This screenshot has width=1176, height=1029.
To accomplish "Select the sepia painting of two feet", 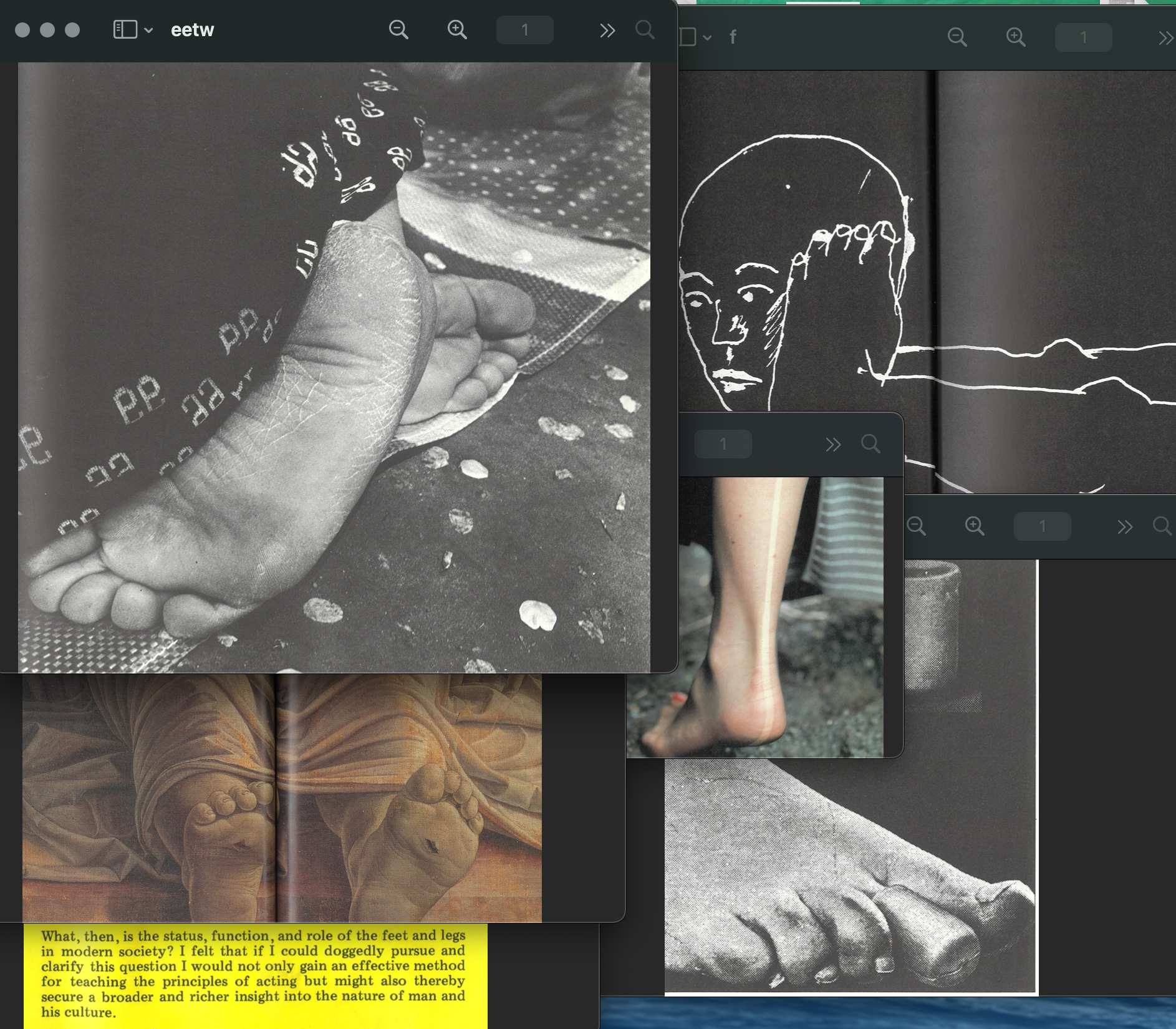I will point(282,798).
